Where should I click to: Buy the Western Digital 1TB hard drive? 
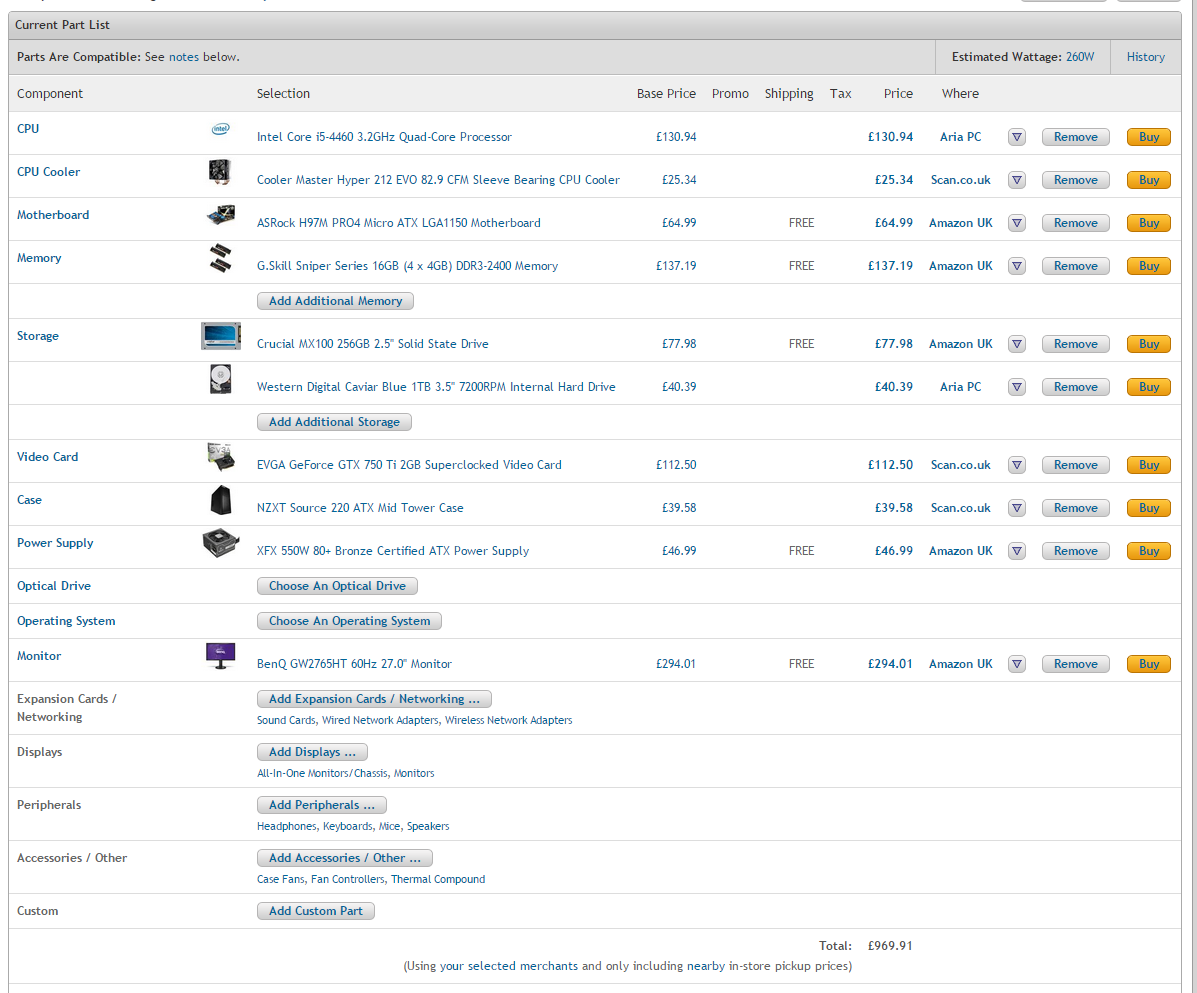[x=1149, y=387]
